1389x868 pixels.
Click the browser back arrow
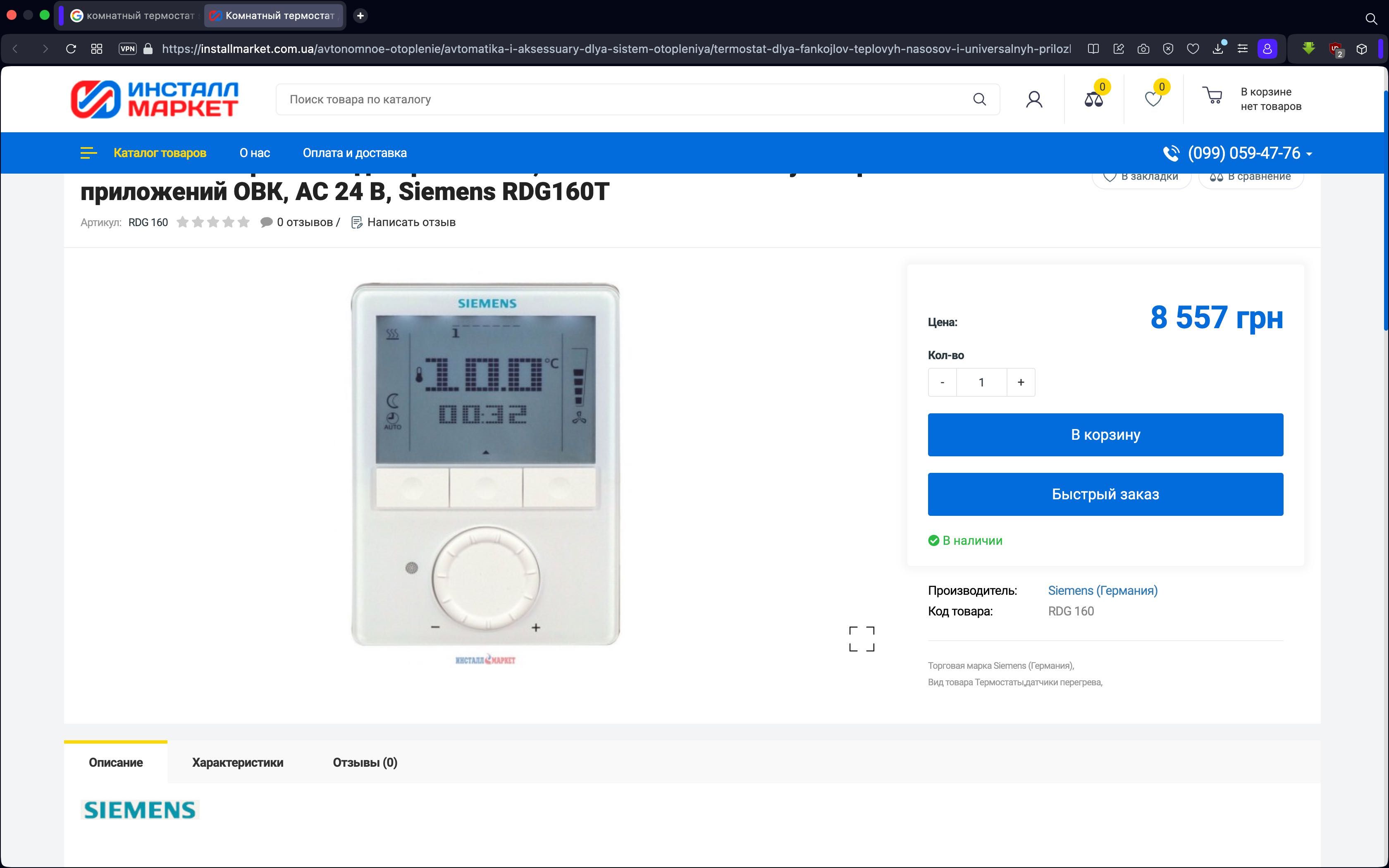[15, 49]
